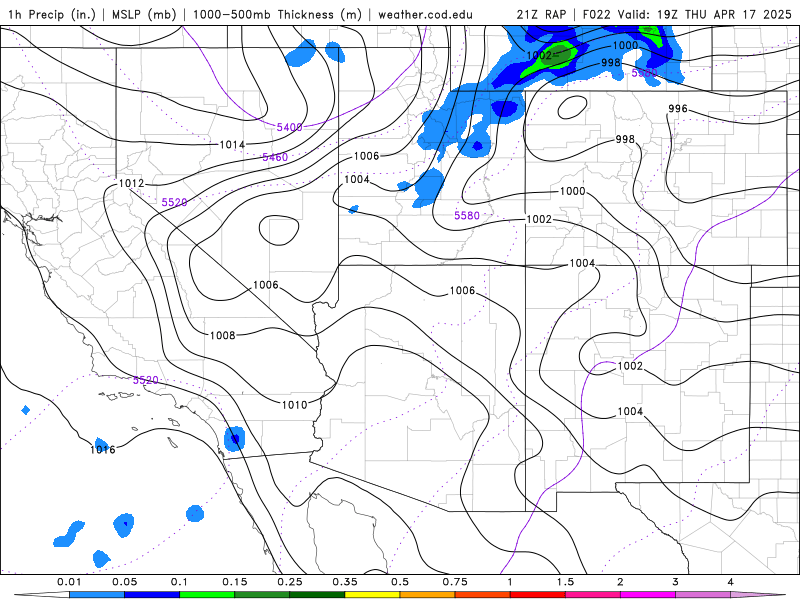
Task: Click the 'MSLP (mb)' title text
Action: click(142, 14)
